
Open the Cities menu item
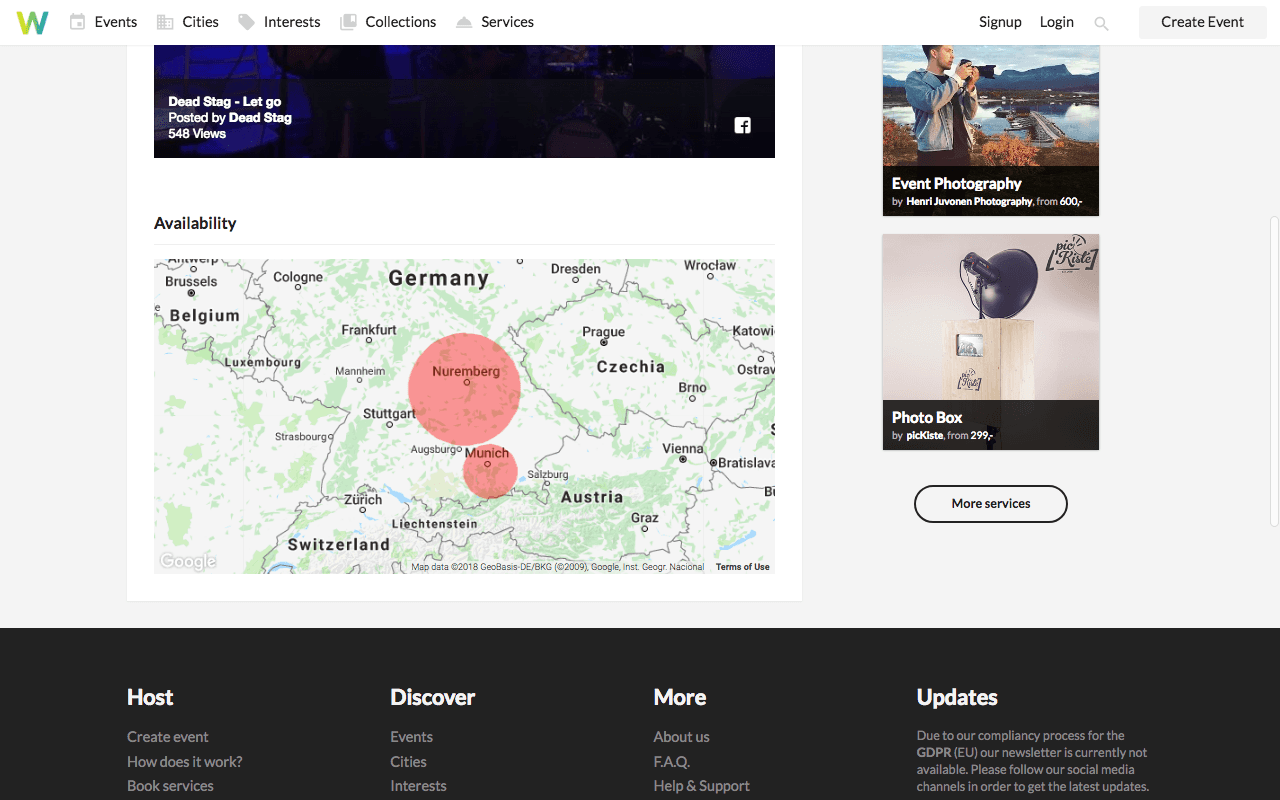200,22
